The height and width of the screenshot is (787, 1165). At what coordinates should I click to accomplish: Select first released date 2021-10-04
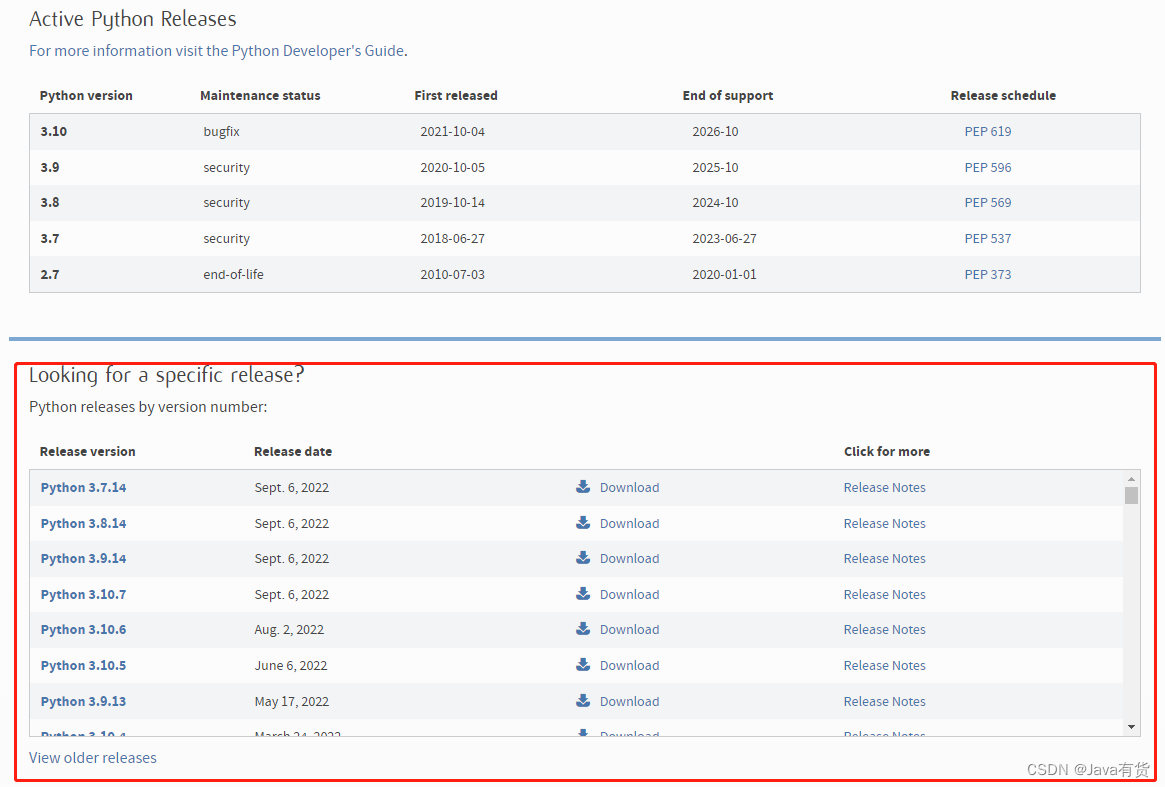452,132
